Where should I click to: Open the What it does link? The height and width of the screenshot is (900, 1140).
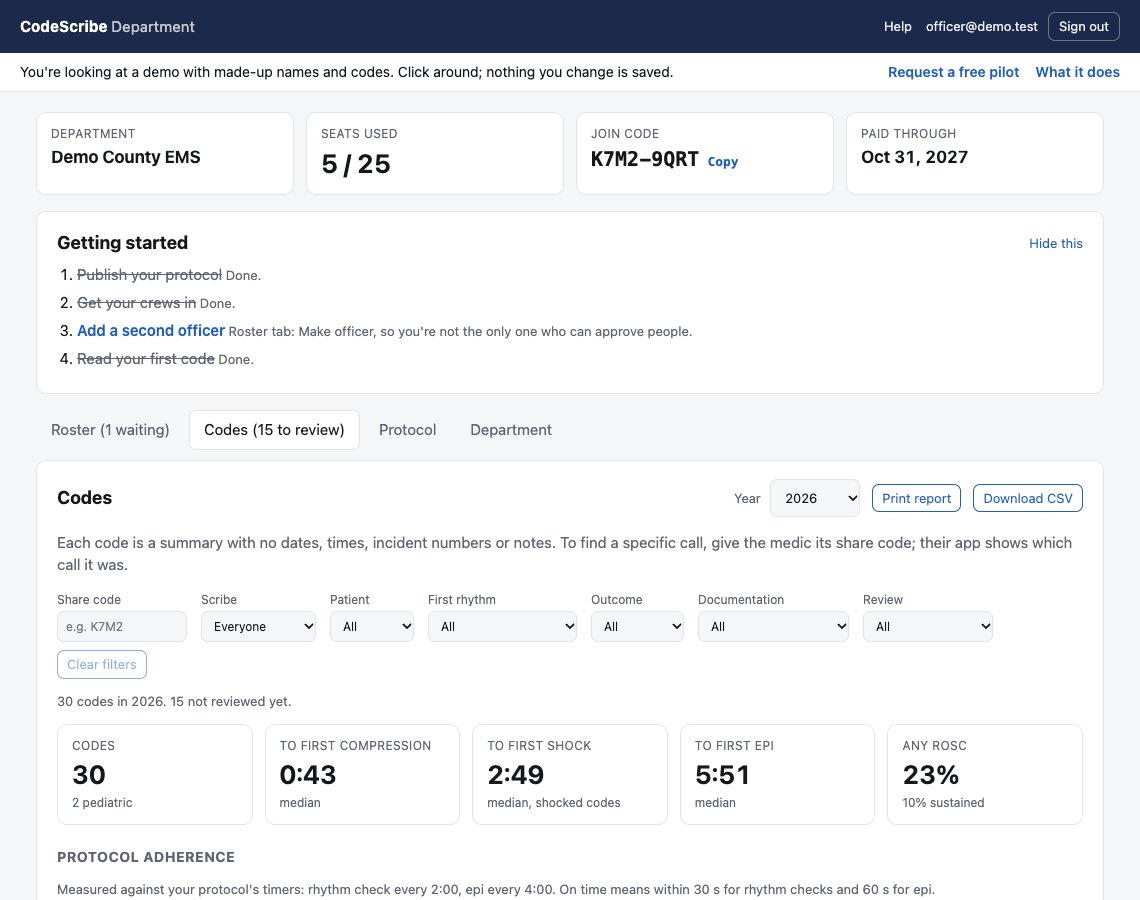[1077, 72]
